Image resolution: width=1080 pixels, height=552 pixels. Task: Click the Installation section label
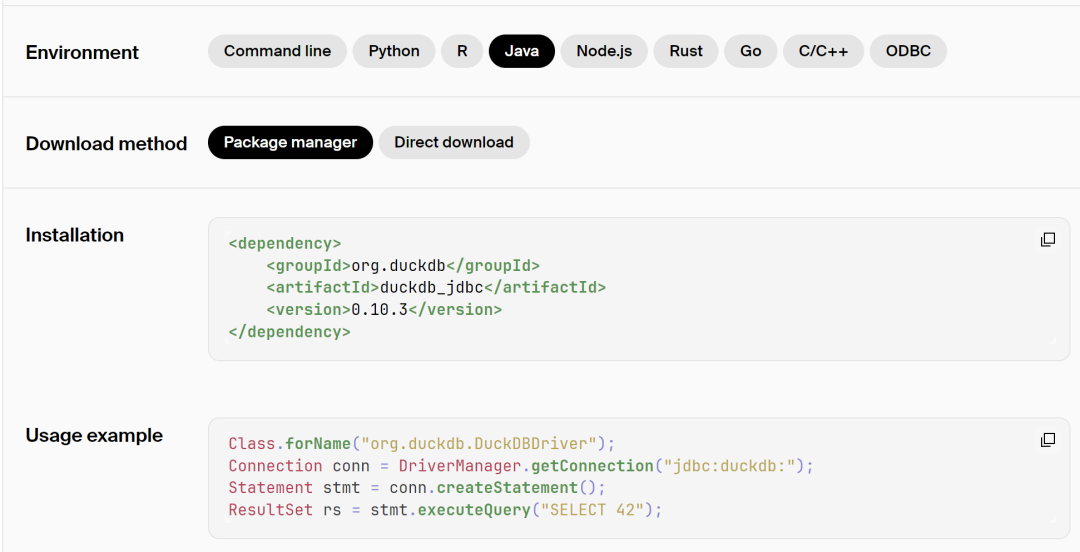coord(74,235)
